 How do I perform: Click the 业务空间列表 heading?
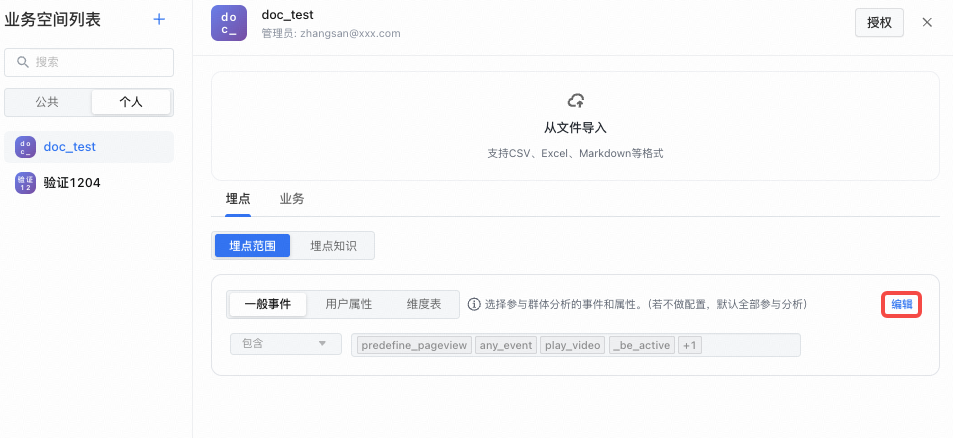coord(52,19)
